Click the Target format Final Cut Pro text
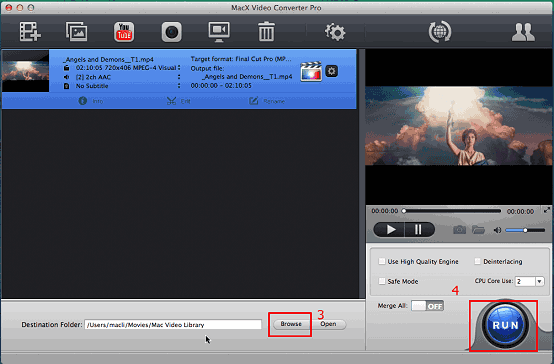This screenshot has width=554, height=364. coord(241,59)
